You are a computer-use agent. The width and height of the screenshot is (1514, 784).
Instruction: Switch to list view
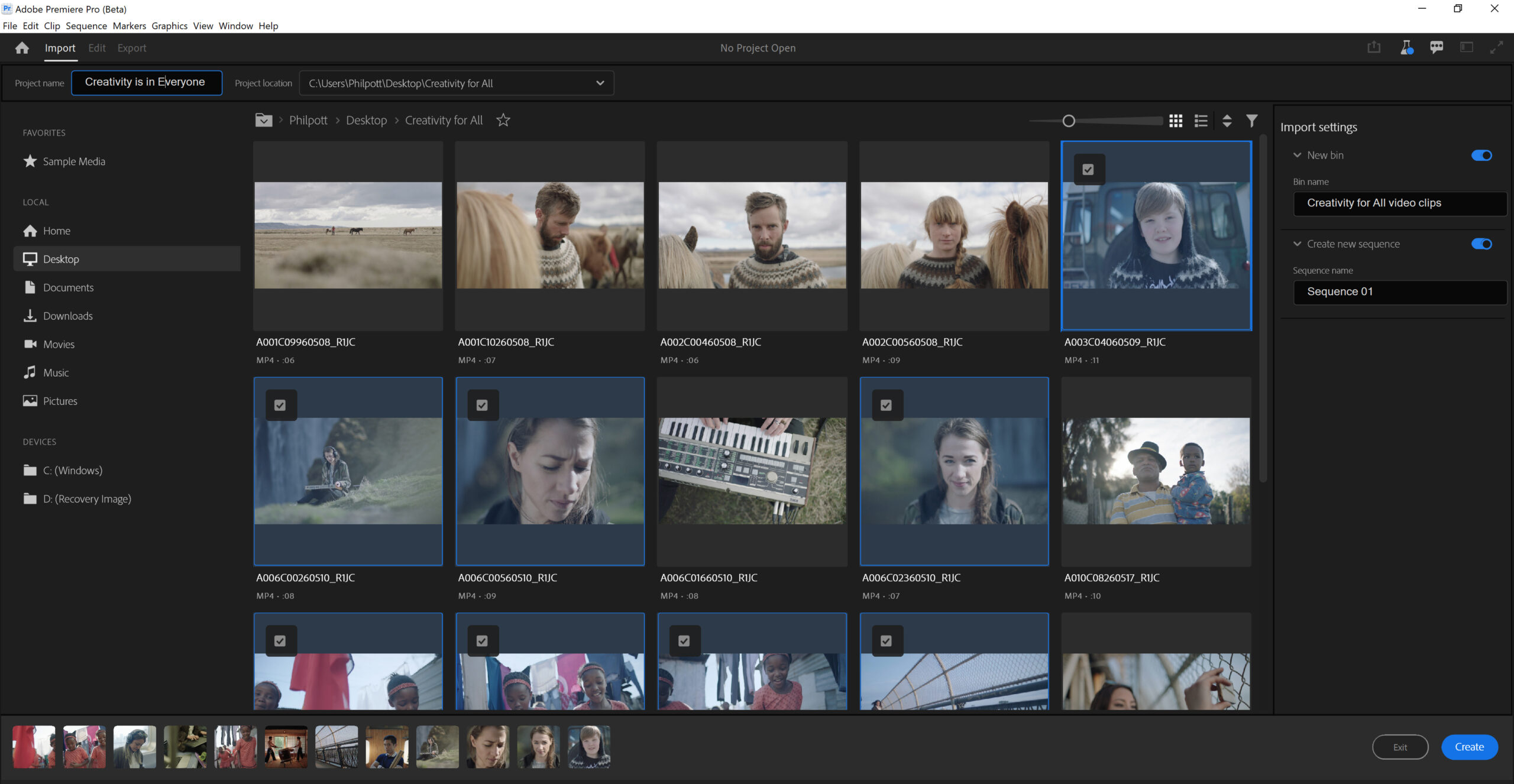[1201, 121]
